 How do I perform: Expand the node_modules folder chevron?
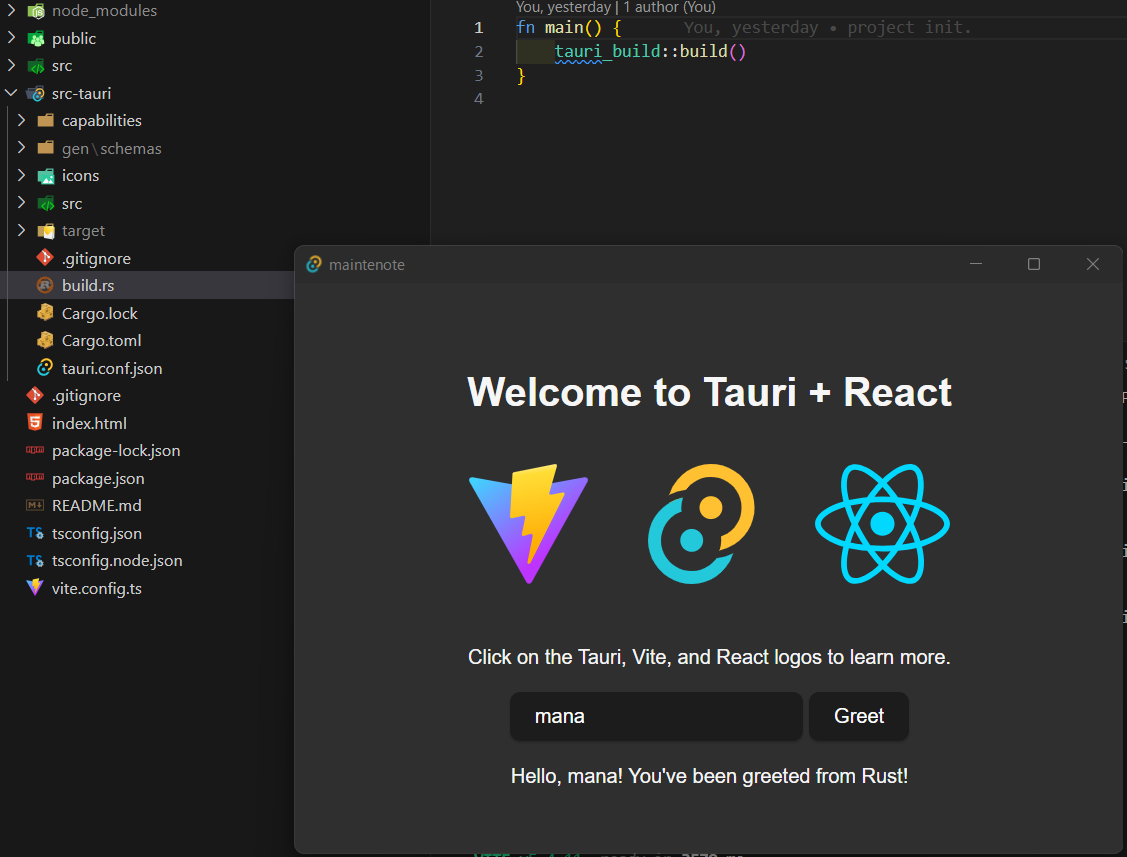point(12,10)
